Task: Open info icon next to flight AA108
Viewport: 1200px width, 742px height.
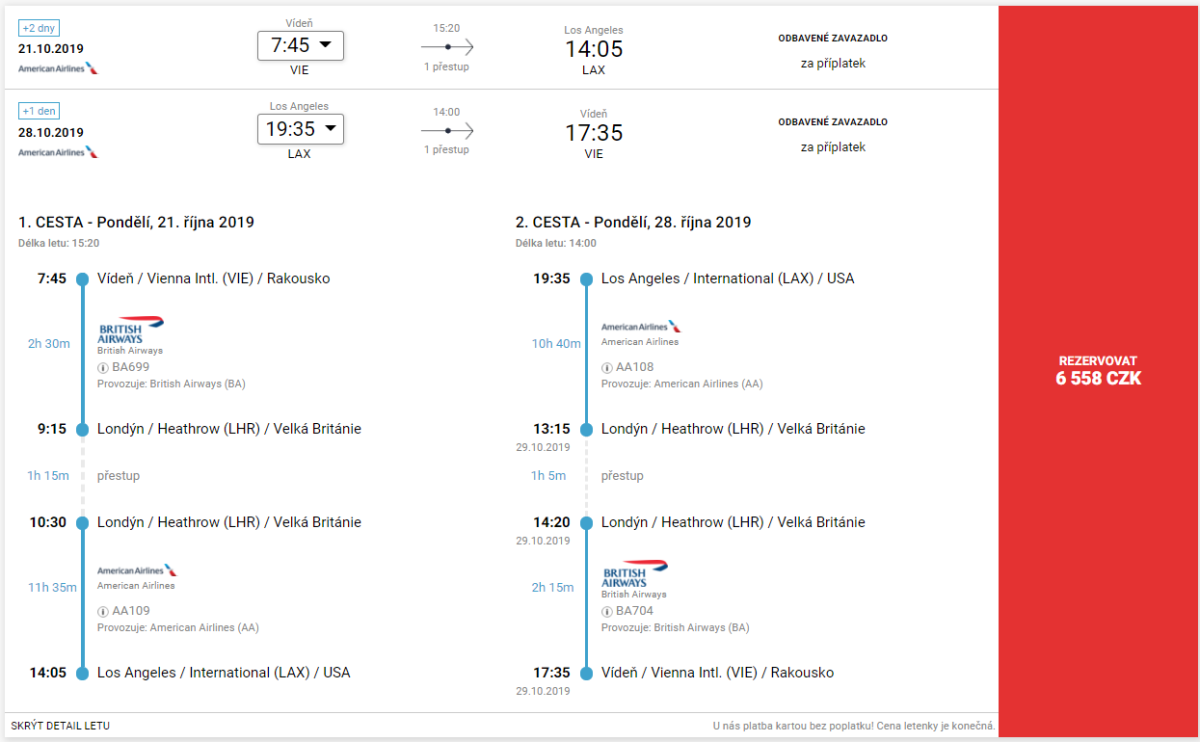Action: (x=607, y=367)
